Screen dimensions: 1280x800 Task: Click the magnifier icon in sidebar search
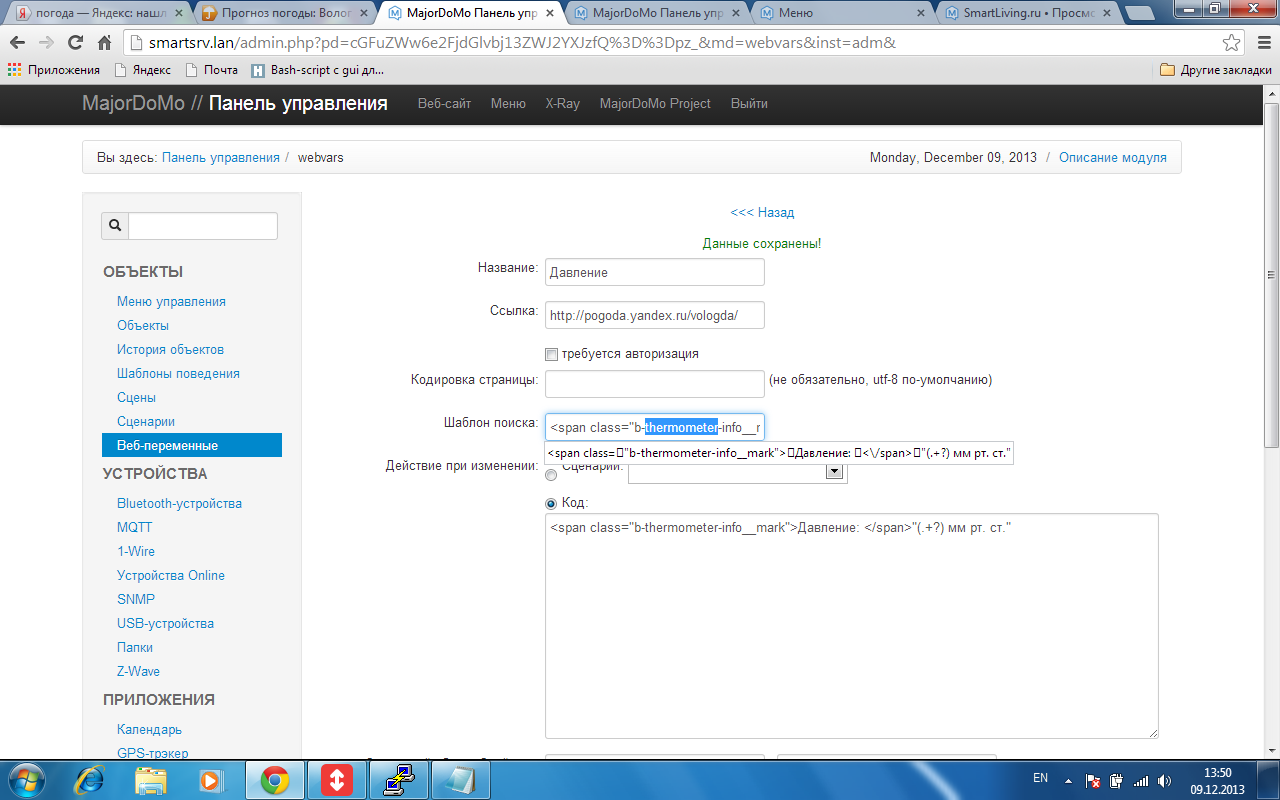point(115,226)
